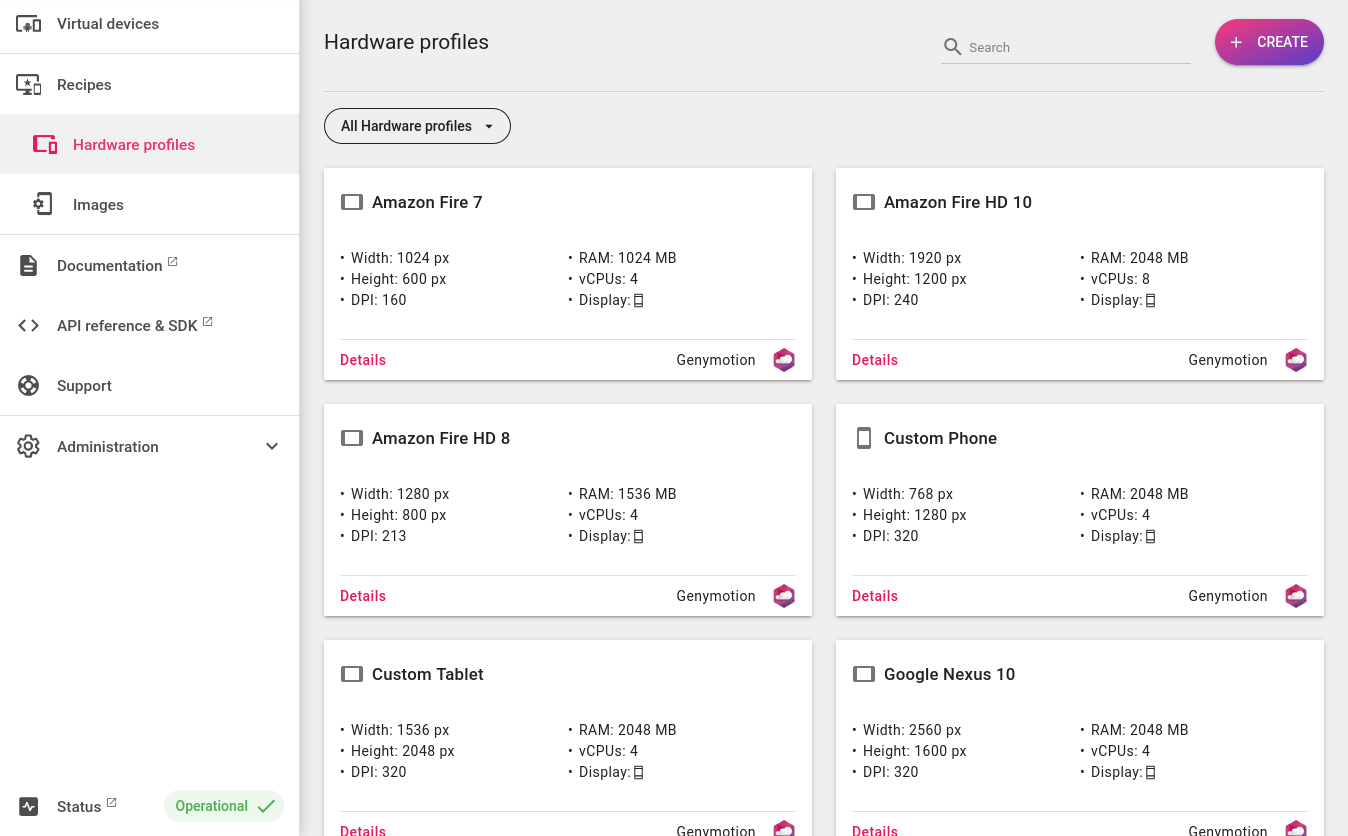Click 'RAM: 1536 MB' on Amazon Fire HD 8

628,494
